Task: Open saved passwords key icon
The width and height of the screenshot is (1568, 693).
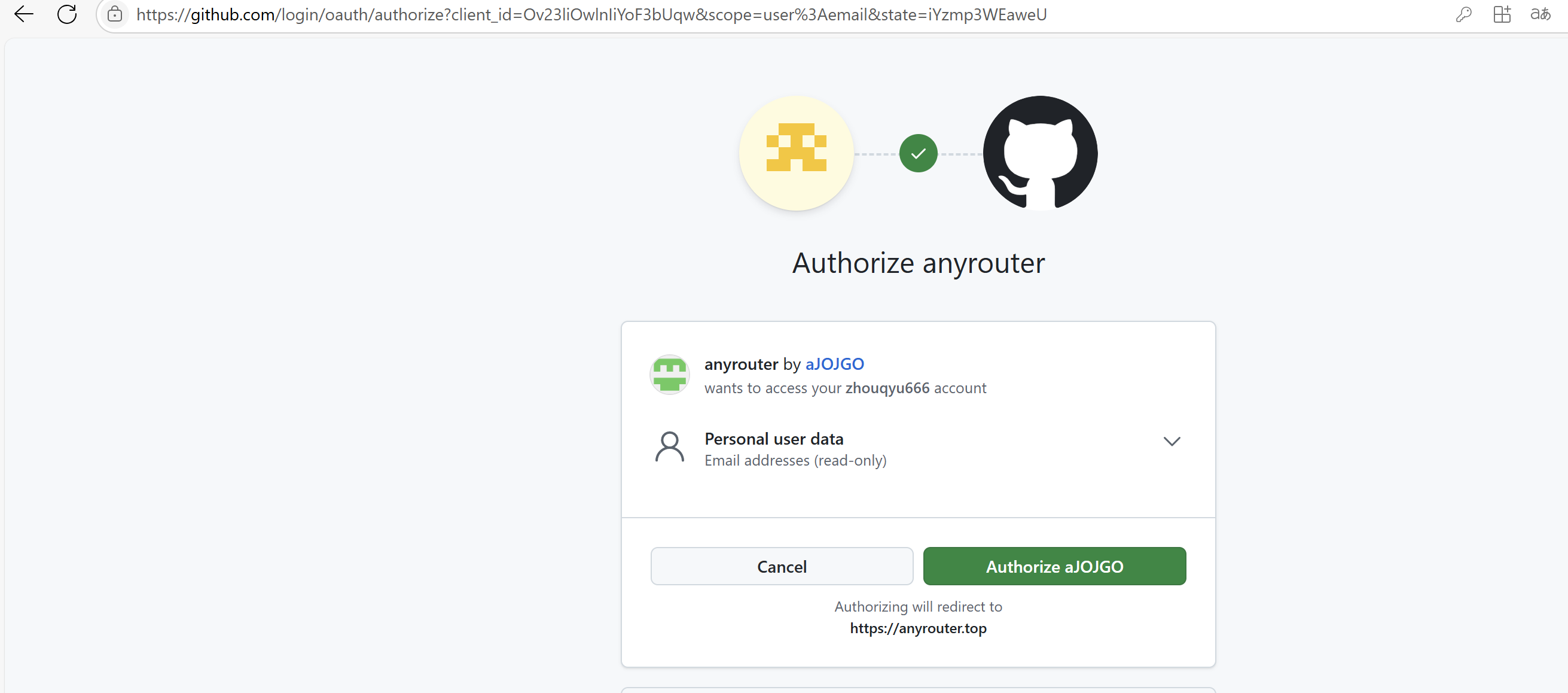Action: [1463, 14]
